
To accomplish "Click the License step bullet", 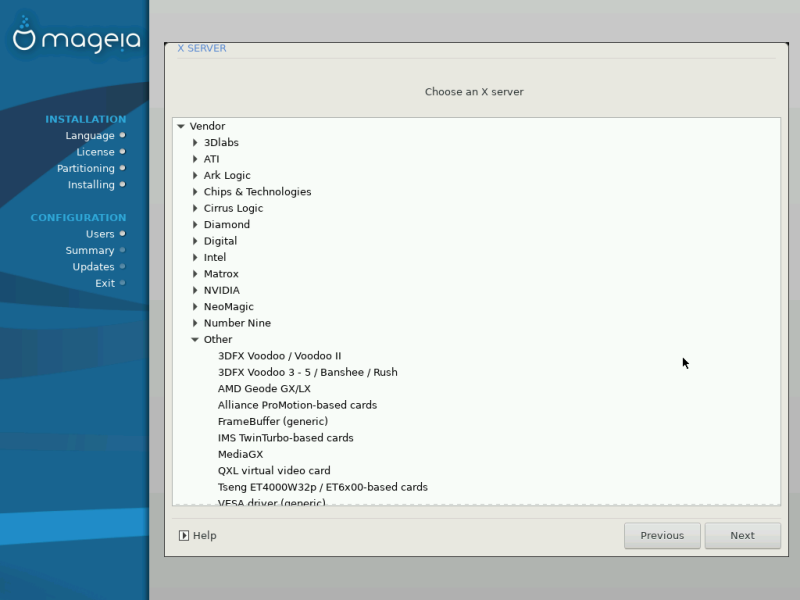I will click(122, 152).
